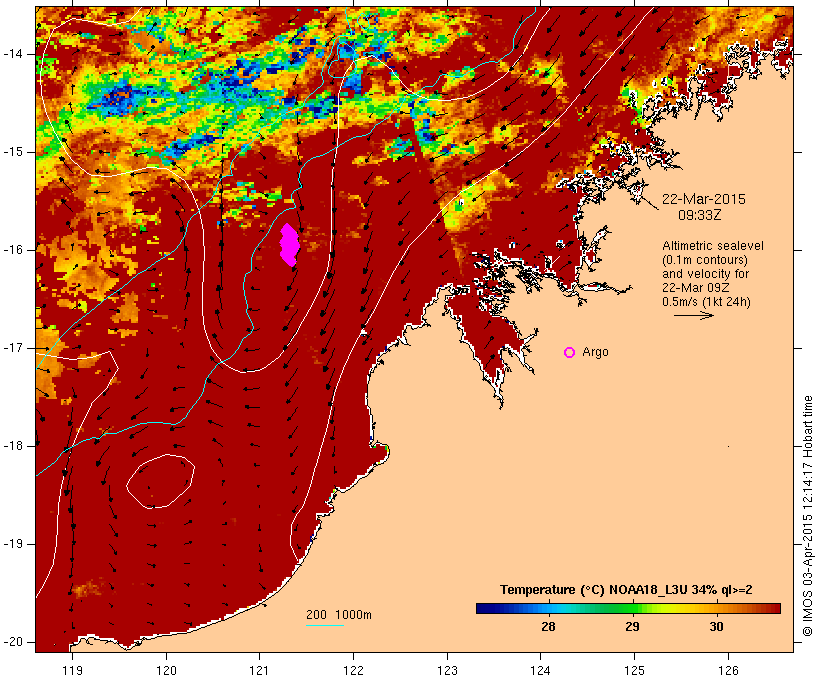Viewport: 820px width, 680px height.
Task: Click the '-19' latitude axis label
Action: 13,544
